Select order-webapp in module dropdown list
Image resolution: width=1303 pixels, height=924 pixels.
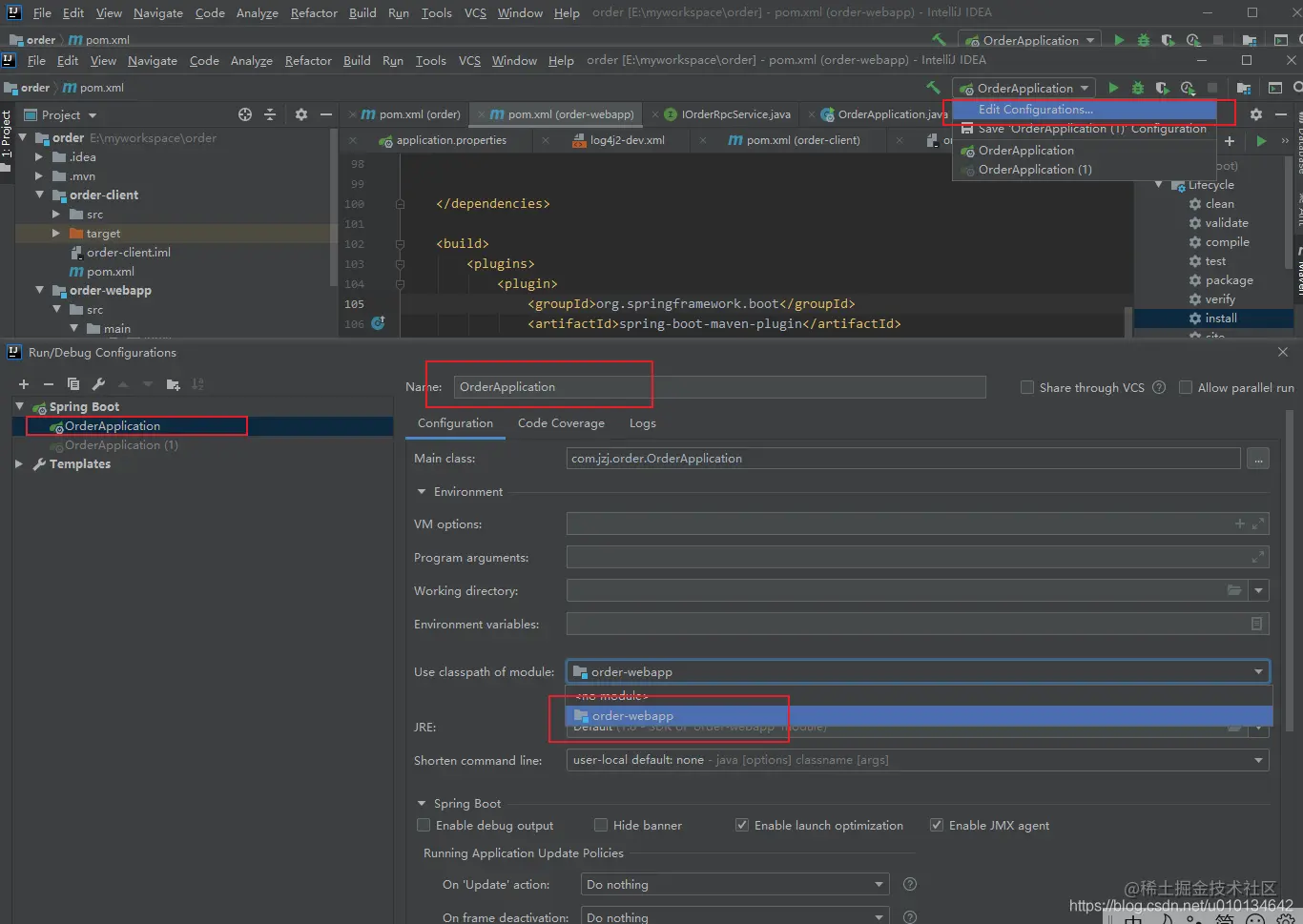920,716
